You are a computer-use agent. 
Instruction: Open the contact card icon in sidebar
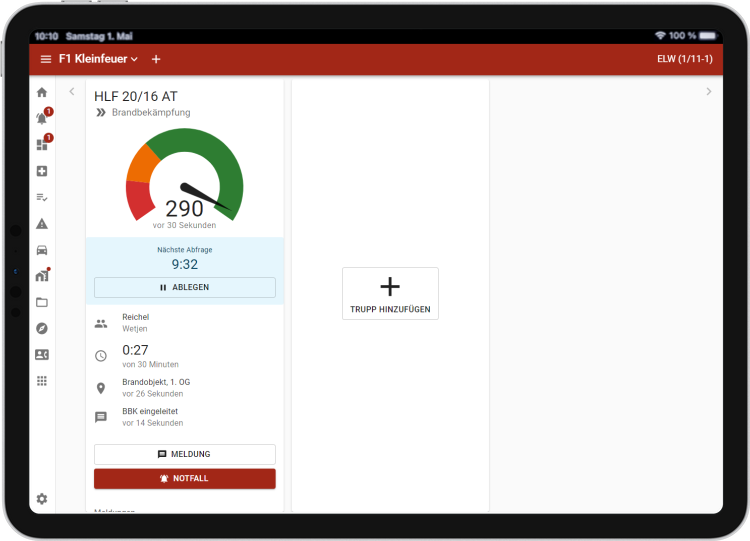(x=42, y=354)
